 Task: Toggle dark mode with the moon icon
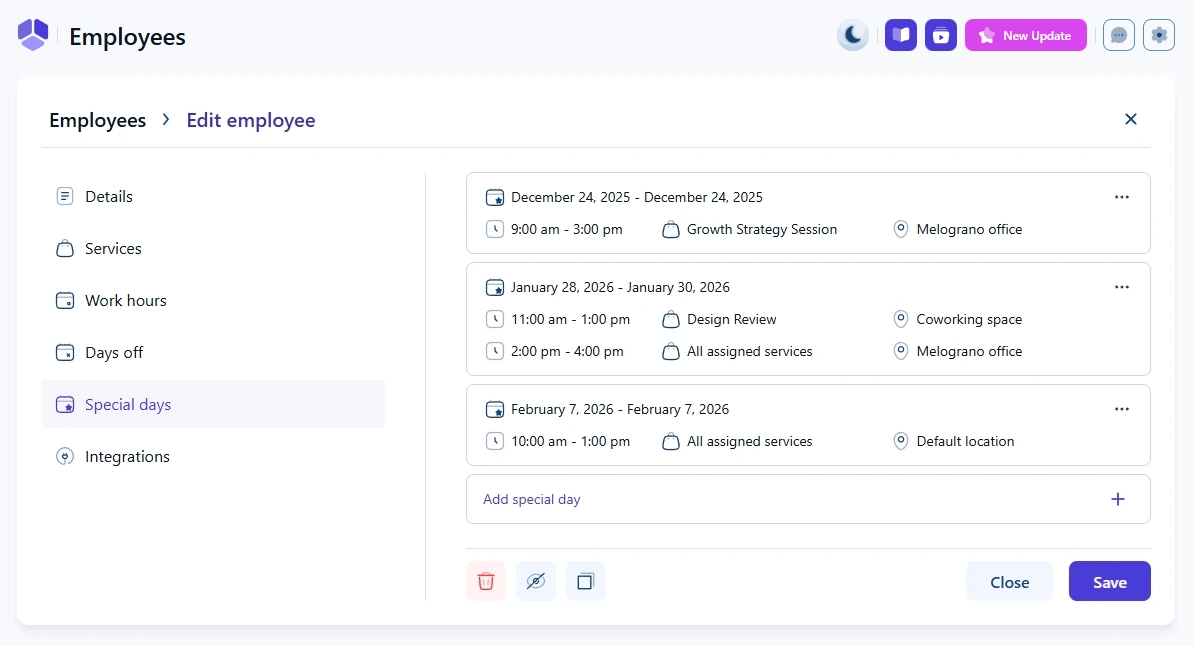coord(852,36)
